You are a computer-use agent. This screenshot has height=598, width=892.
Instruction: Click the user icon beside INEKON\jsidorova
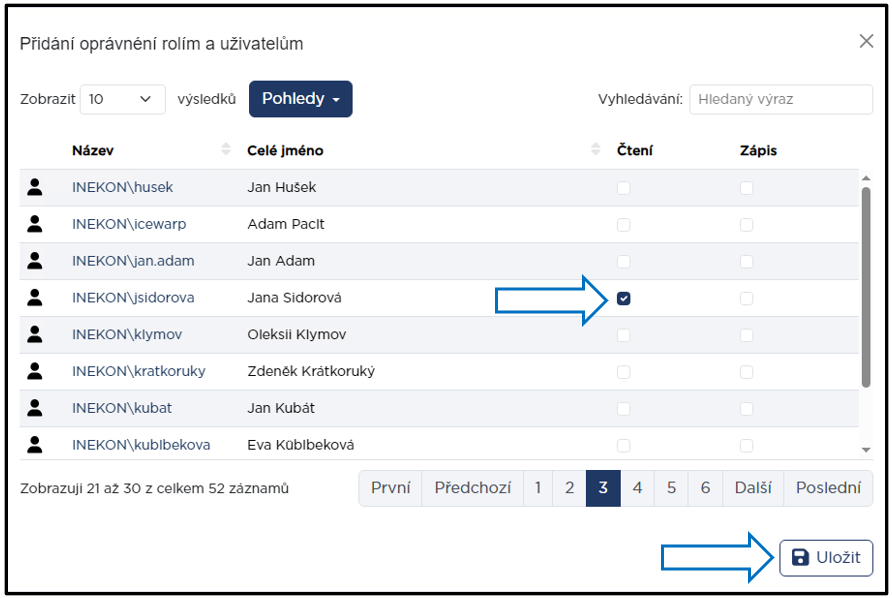35,298
